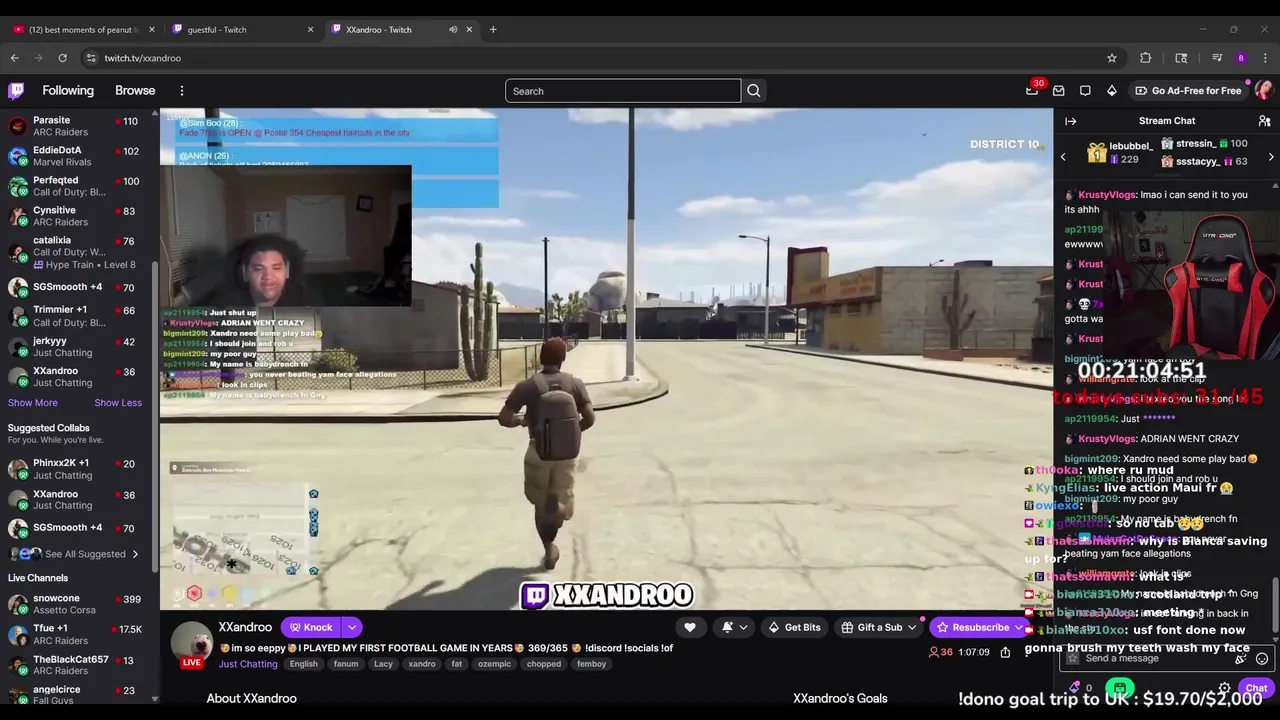
Task: Click the Knock button
Action: [x=309, y=627]
